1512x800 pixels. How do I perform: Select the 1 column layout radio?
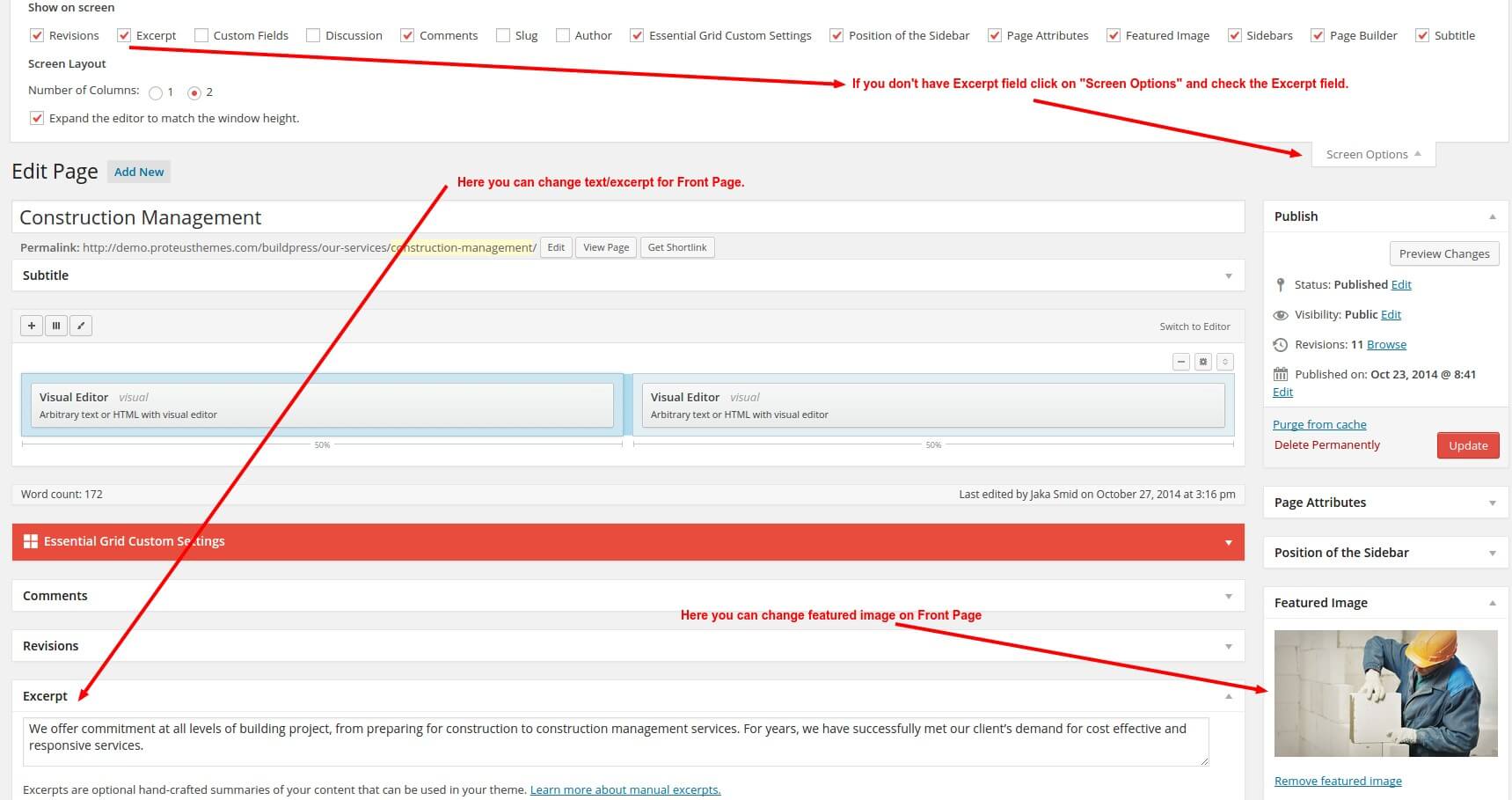pyautogui.click(x=156, y=92)
